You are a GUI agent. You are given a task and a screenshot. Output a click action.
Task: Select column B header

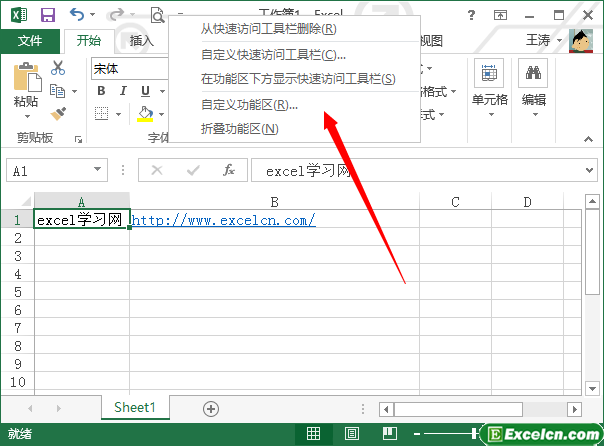pyautogui.click(x=274, y=201)
